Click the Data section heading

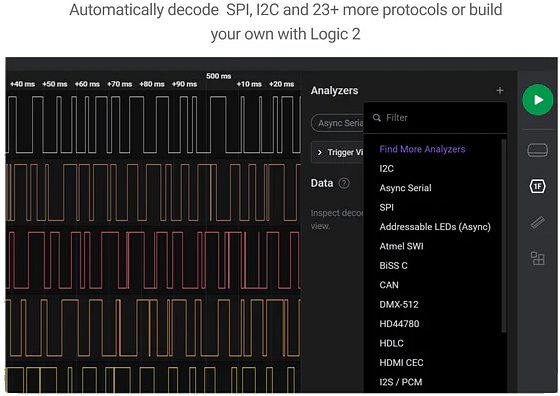tap(322, 183)
